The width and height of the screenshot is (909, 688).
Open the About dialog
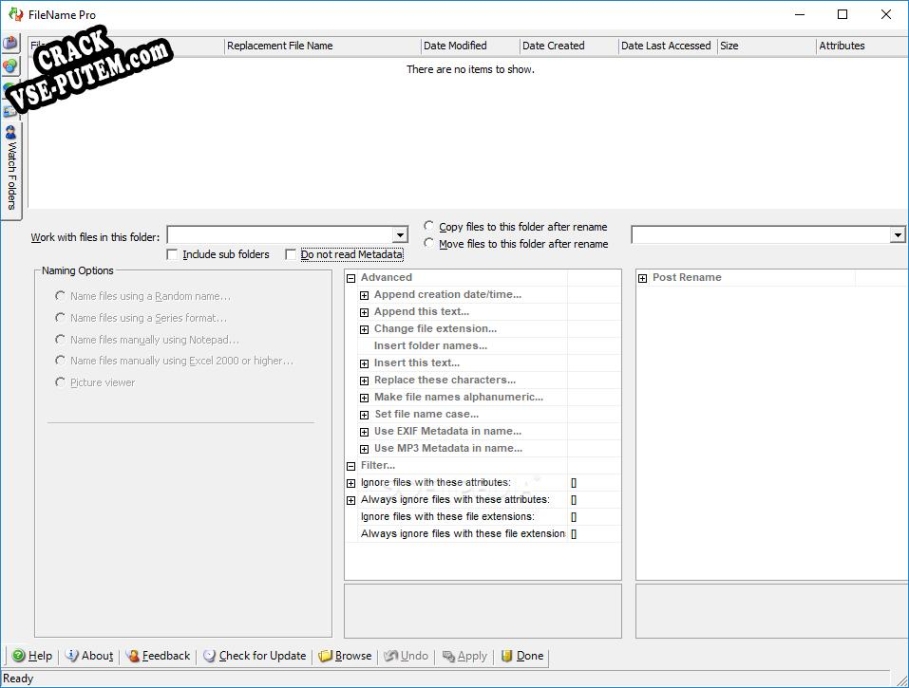pos(89,656)
